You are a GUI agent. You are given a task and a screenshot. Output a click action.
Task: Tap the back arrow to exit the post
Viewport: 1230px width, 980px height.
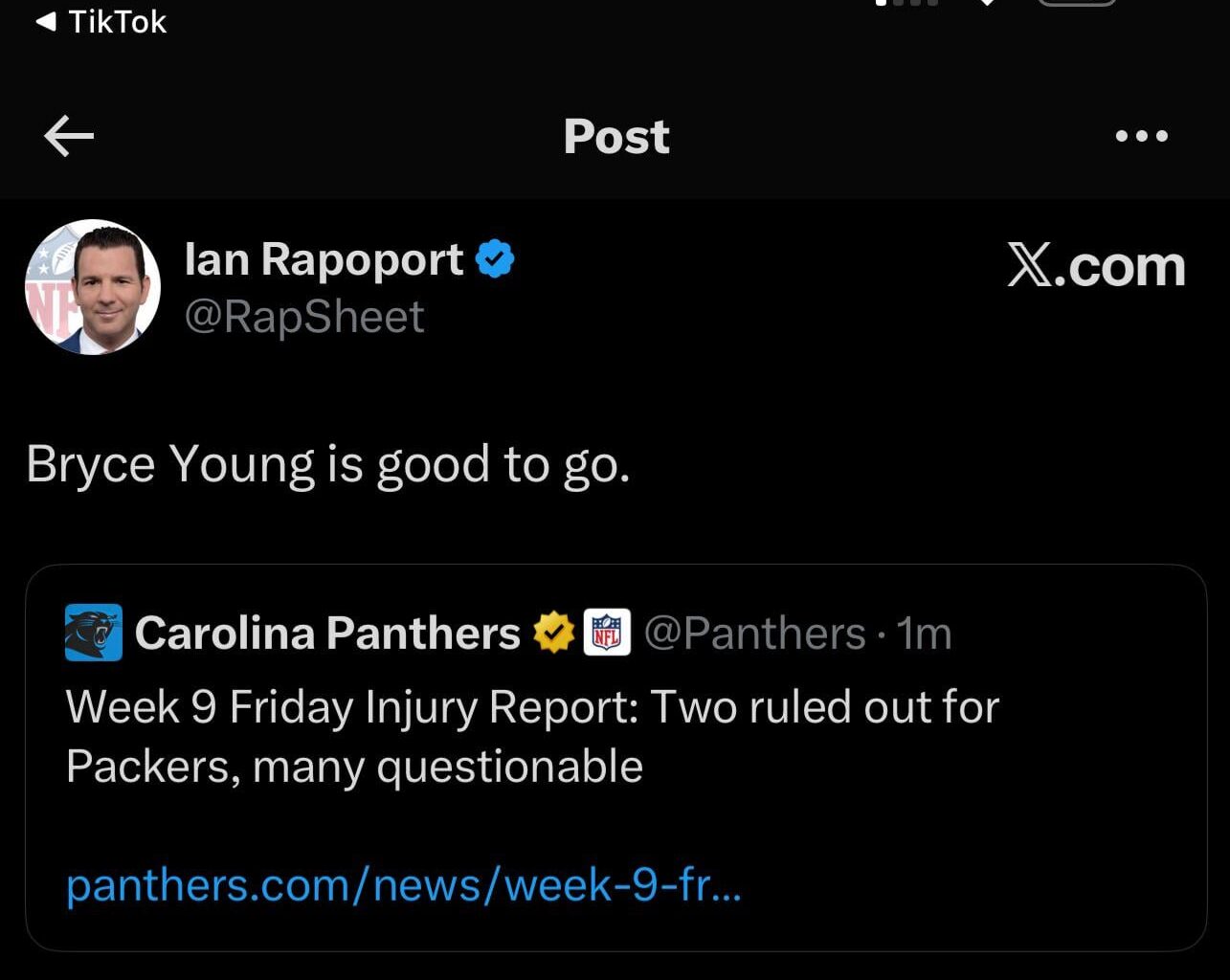pos(68,136)
